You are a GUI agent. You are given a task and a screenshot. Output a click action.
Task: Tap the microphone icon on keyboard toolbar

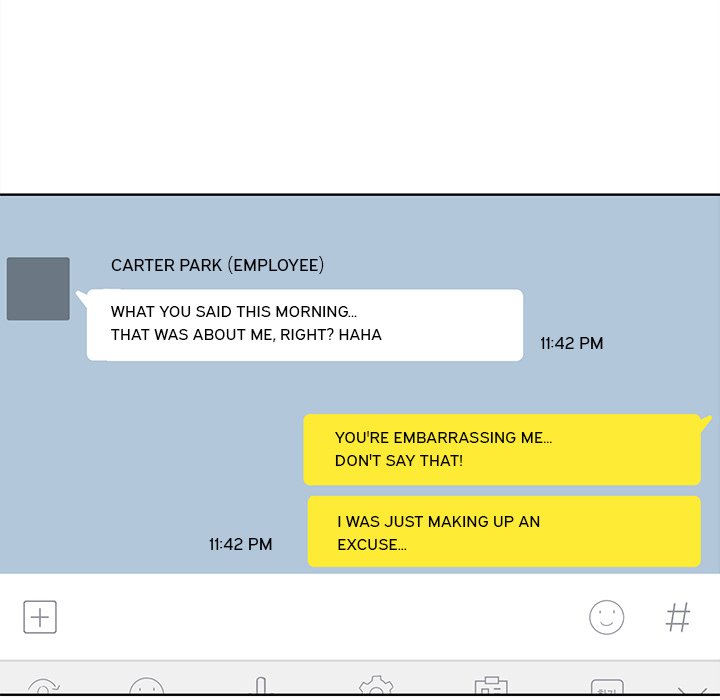click(261, 687)
